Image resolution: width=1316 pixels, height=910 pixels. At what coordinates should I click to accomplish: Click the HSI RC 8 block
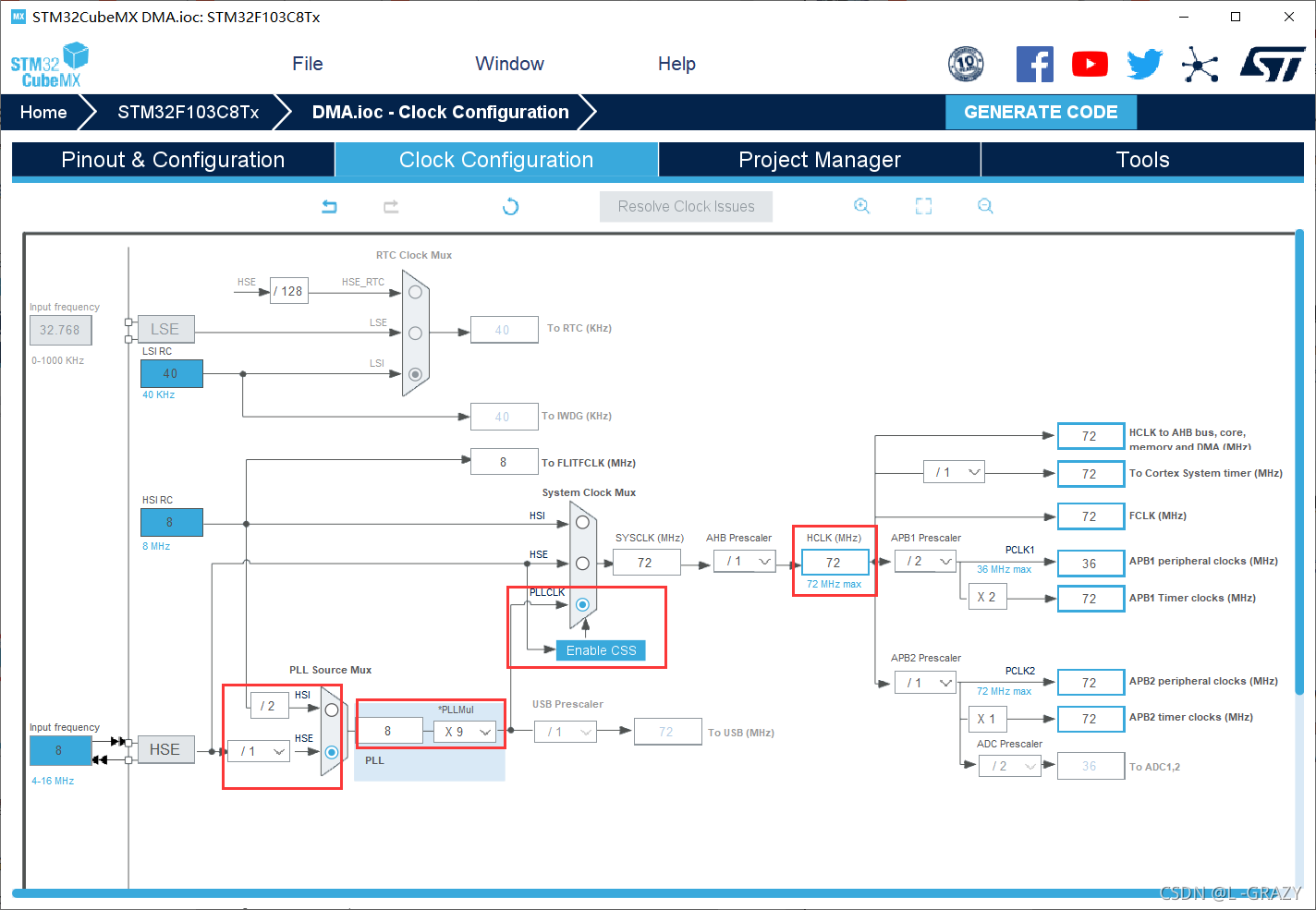tap(171, 522)
